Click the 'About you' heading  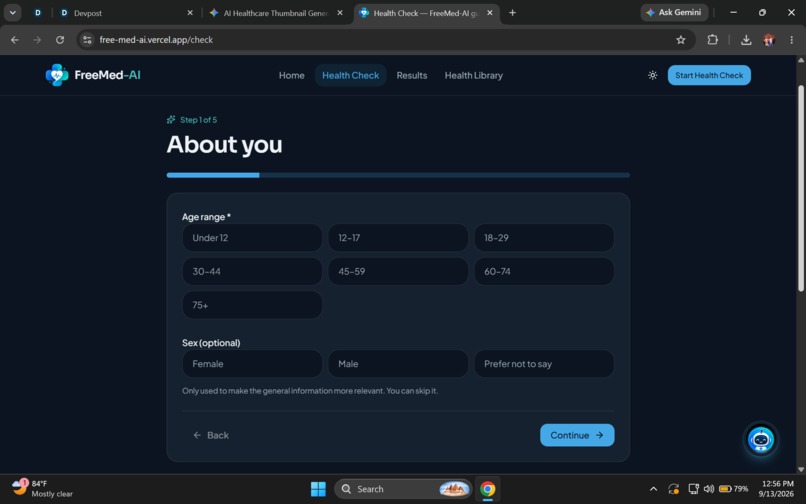(224, 145)
